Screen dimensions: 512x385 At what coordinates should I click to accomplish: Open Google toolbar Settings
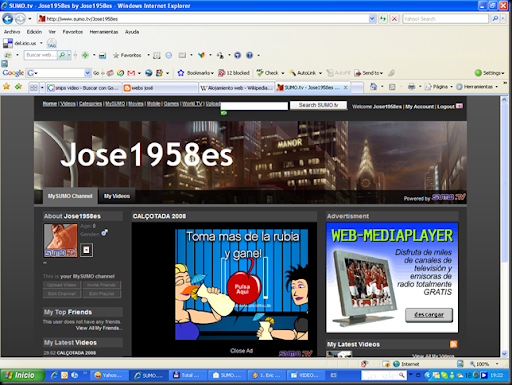pos(488,73)
